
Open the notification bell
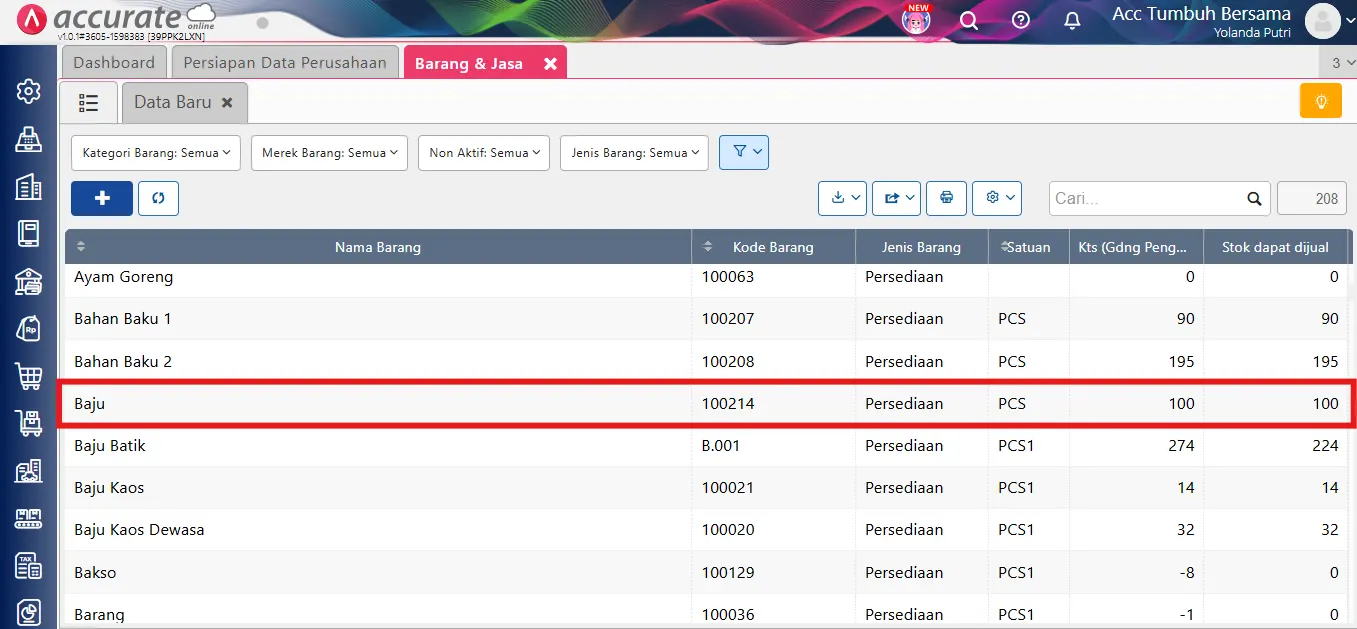(x=1071, y=20)
